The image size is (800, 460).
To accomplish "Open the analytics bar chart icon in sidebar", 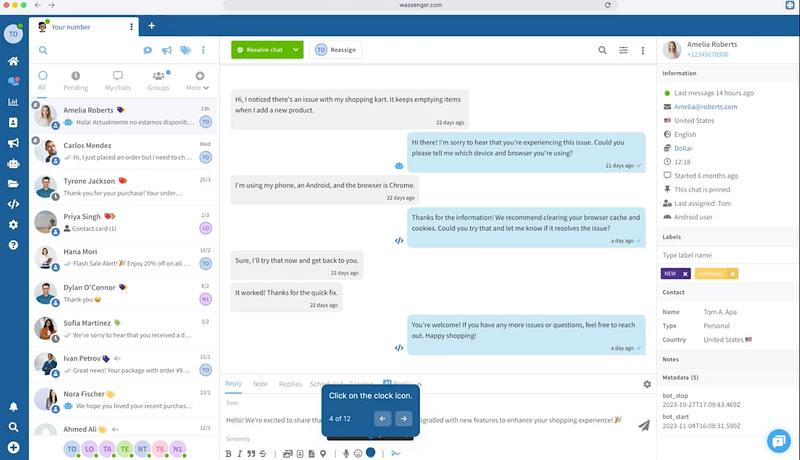I will tap(13, 101).
